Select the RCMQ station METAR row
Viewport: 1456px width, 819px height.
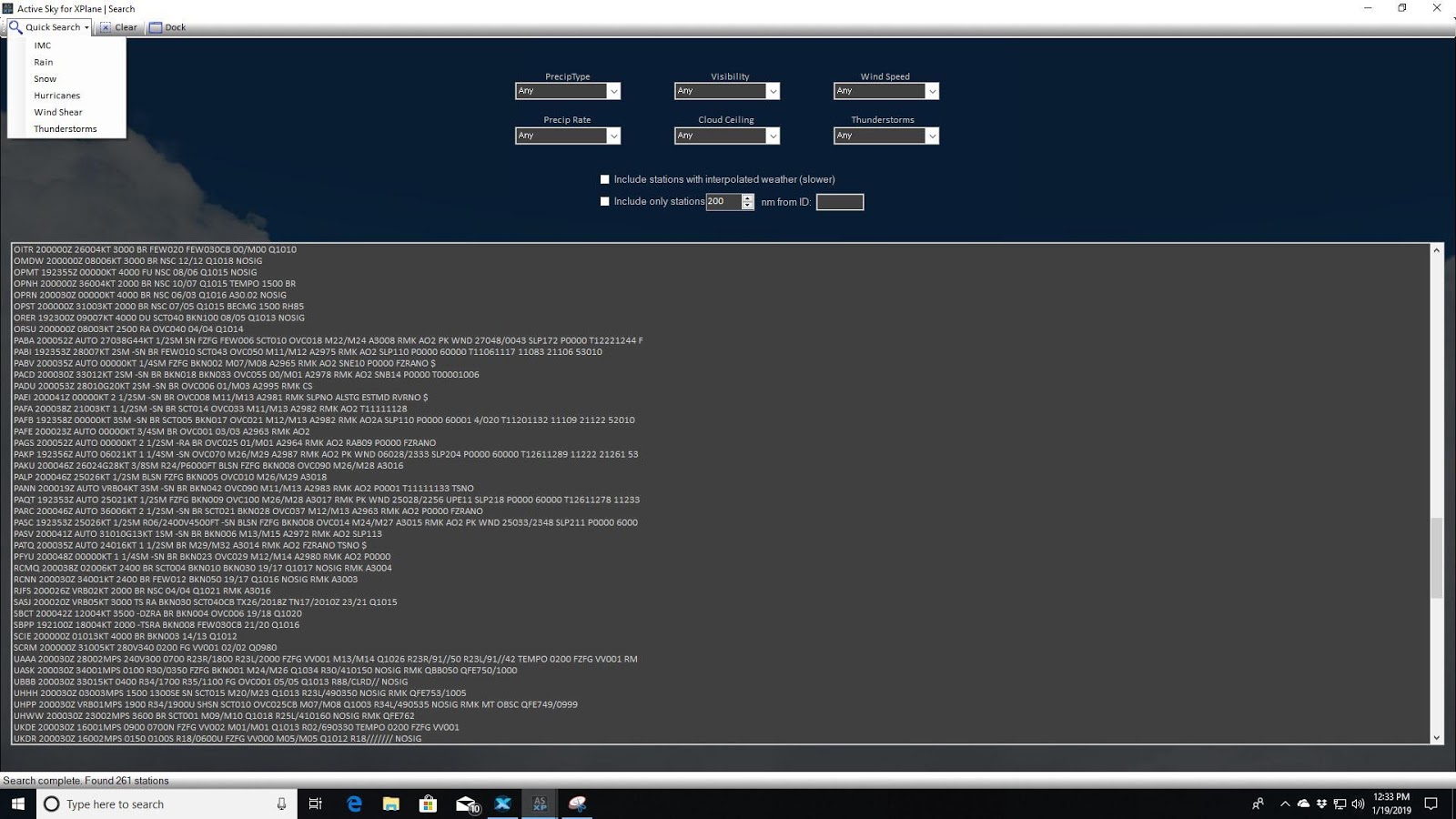[x=202, y=568]
